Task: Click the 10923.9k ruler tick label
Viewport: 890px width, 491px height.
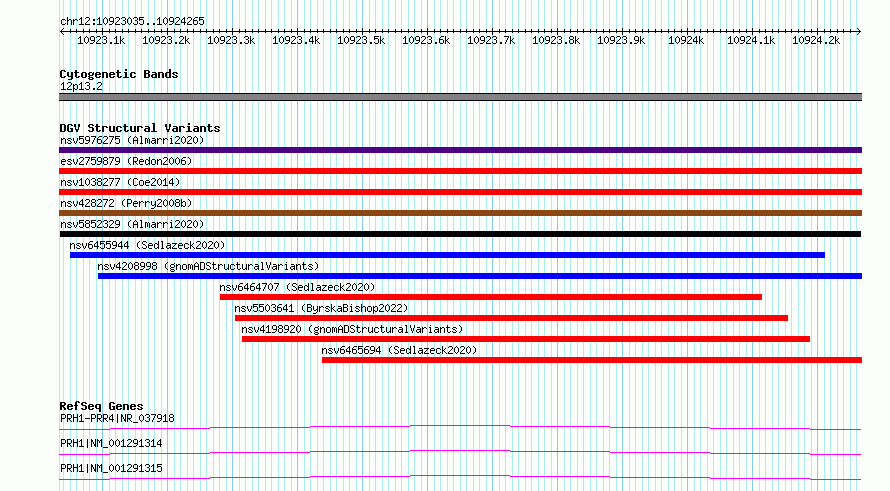Action: 621,40
